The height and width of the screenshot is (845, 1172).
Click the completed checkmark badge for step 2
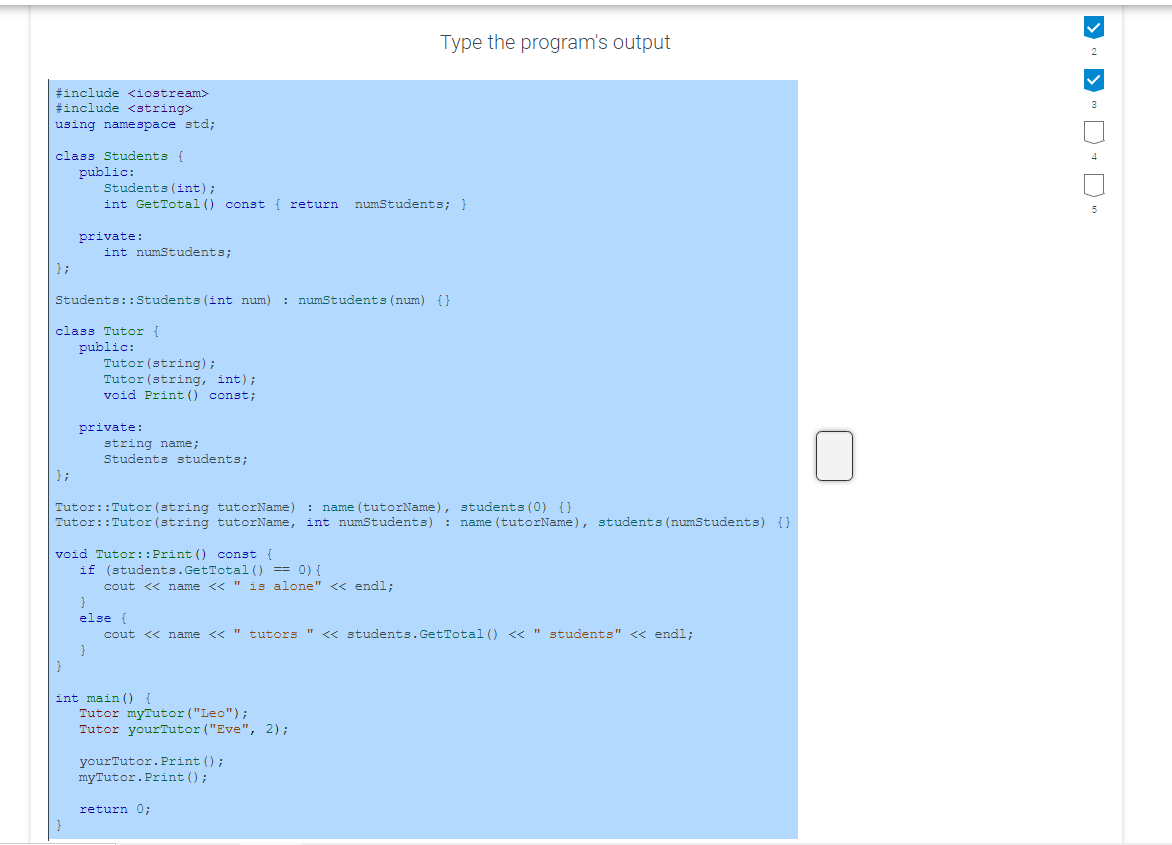(1094, 28)
